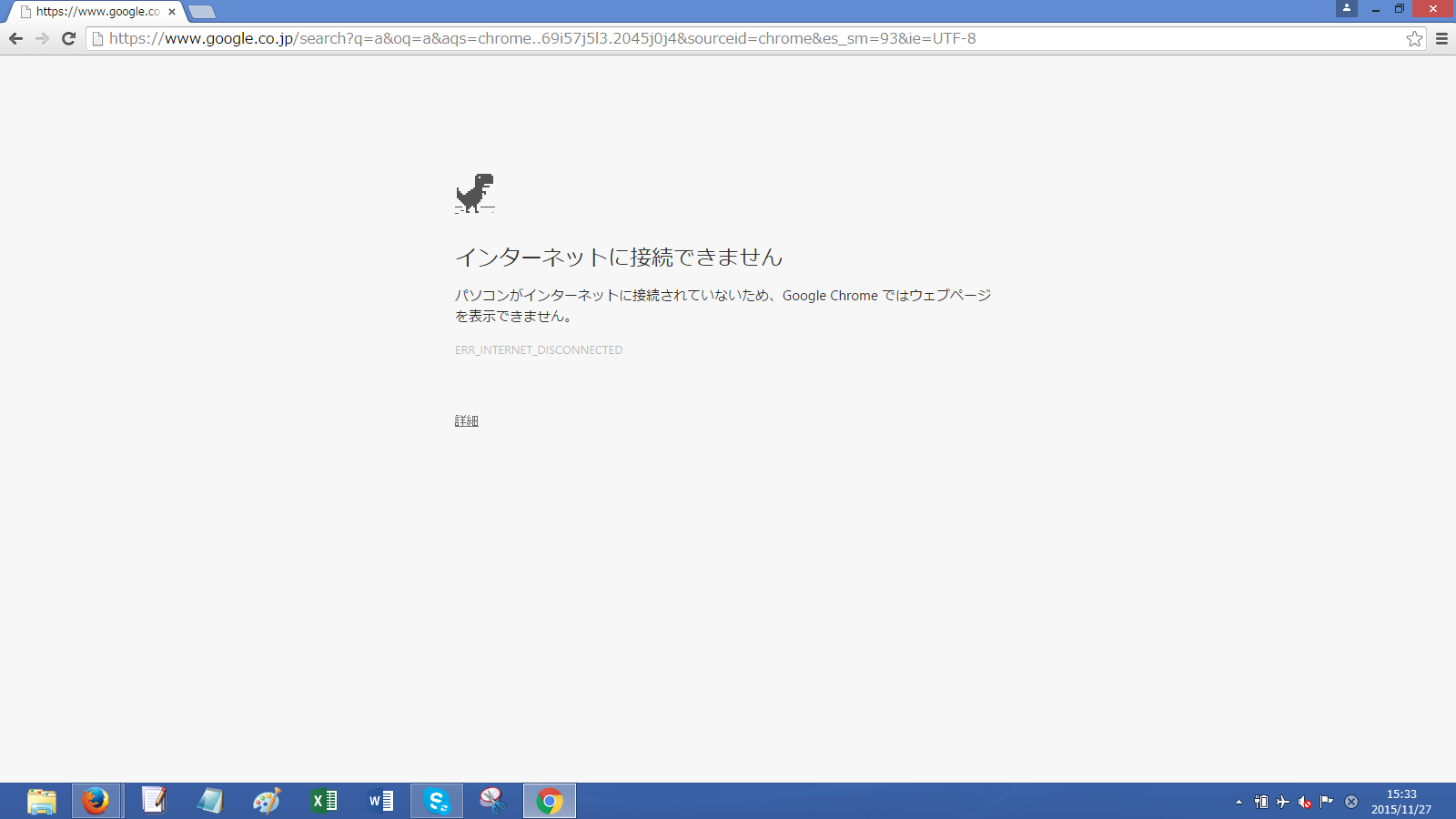
Task: Open Paint from the taskbar
Action: [267, 801]
